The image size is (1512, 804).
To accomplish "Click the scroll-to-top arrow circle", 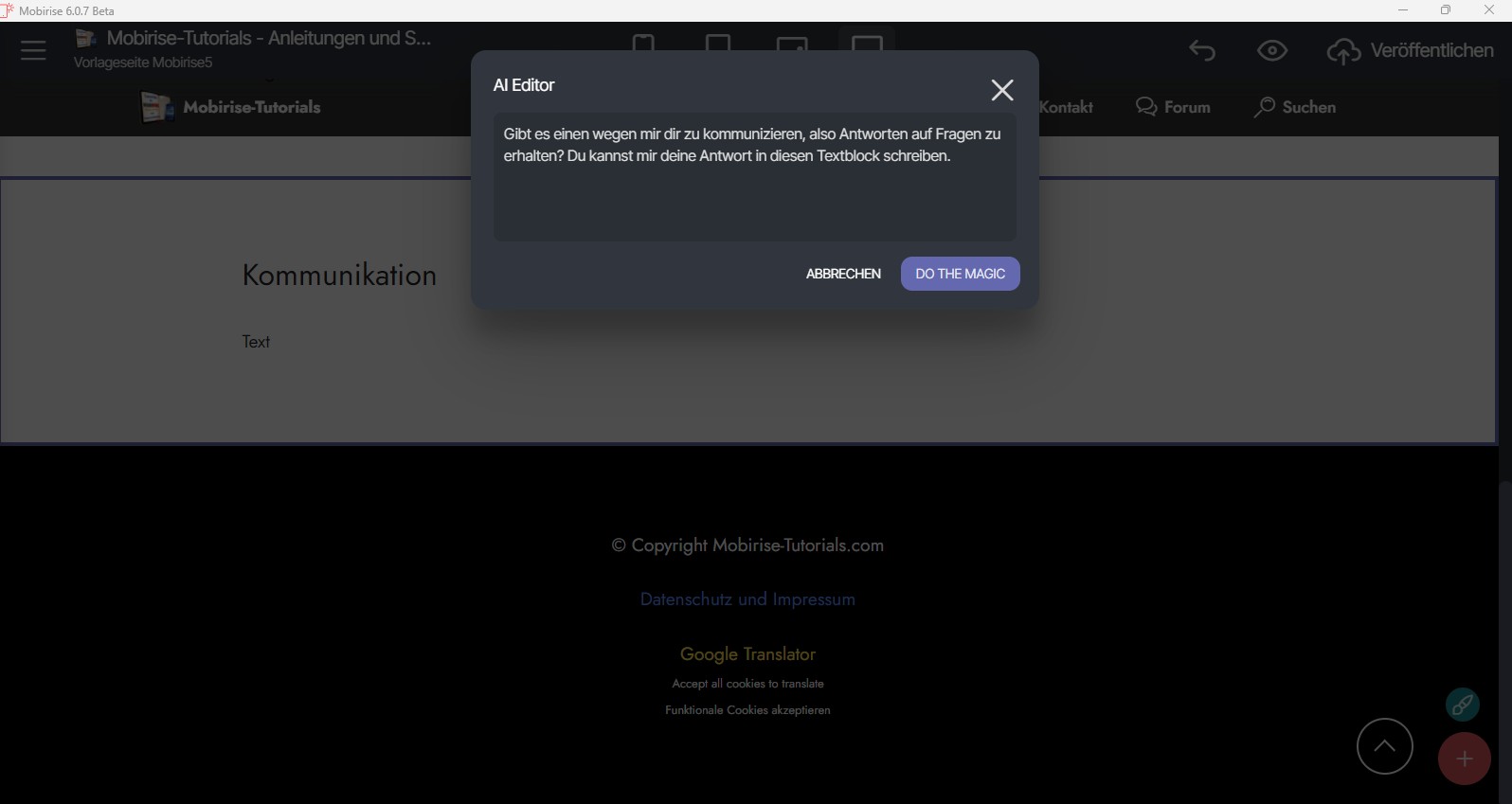I will coord(1384,746).
